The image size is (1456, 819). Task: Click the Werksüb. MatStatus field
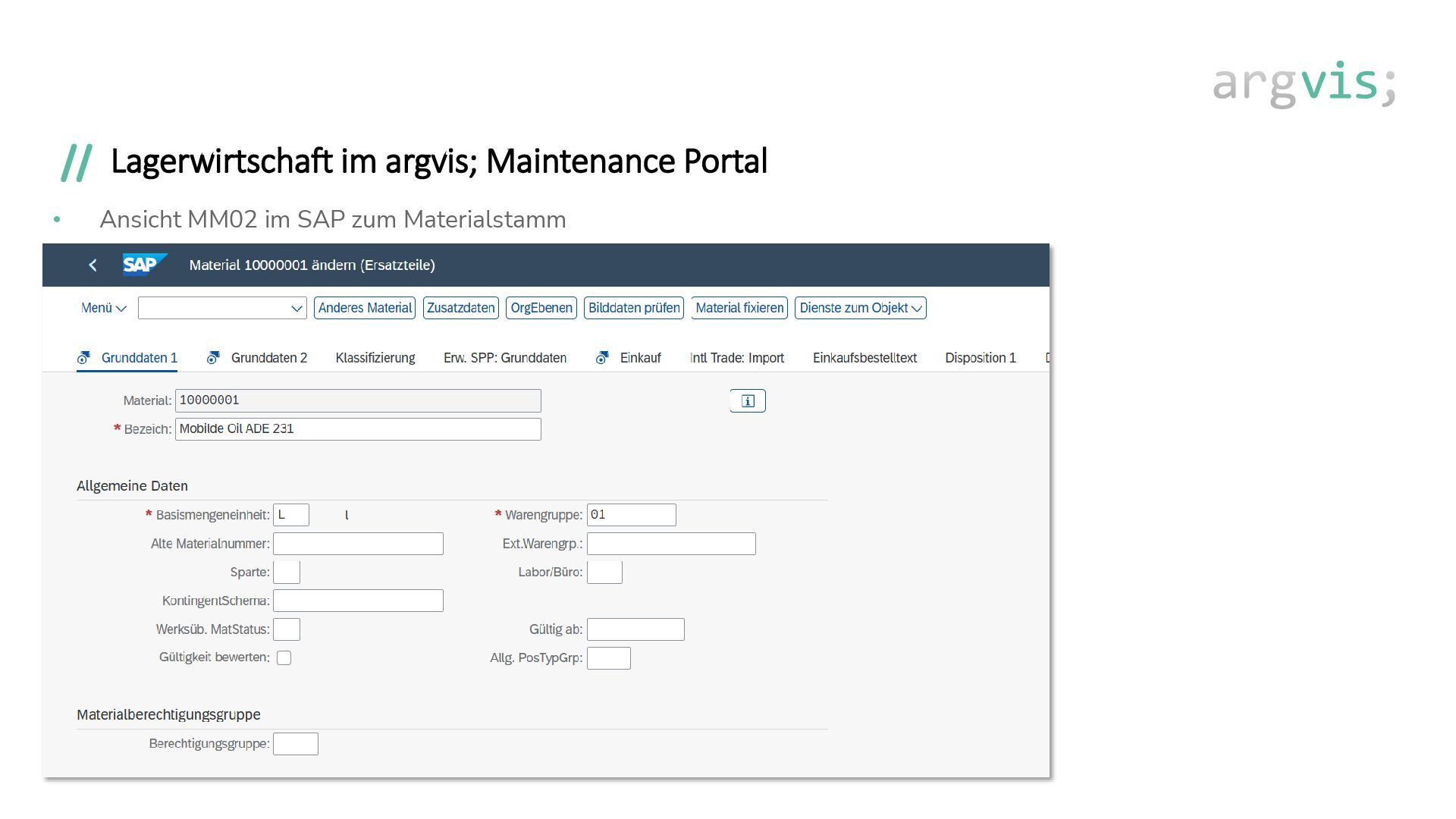(x=287, y=629)
